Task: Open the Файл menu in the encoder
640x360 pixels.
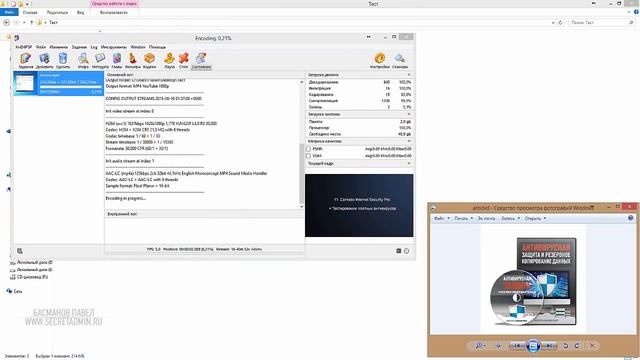Action: tap(41, 47)
